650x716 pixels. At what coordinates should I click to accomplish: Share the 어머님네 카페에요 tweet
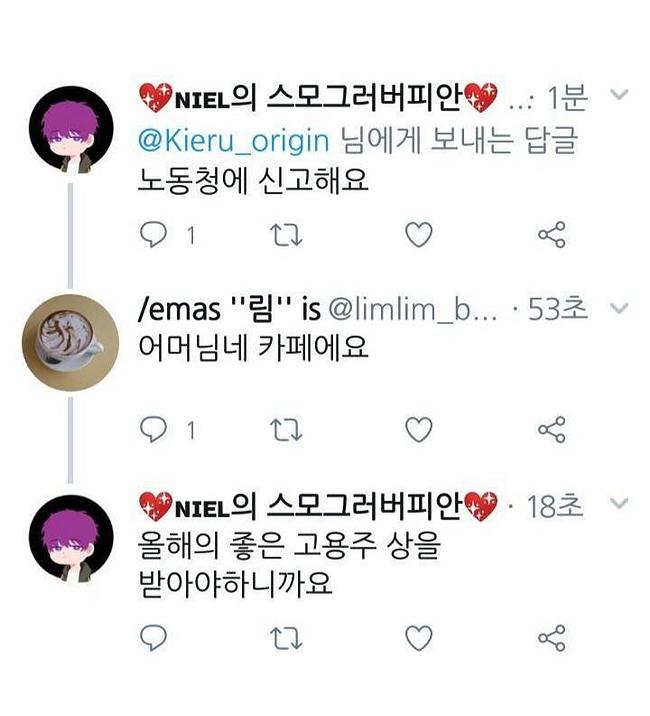pyautogui.click(x=552, y=430)
